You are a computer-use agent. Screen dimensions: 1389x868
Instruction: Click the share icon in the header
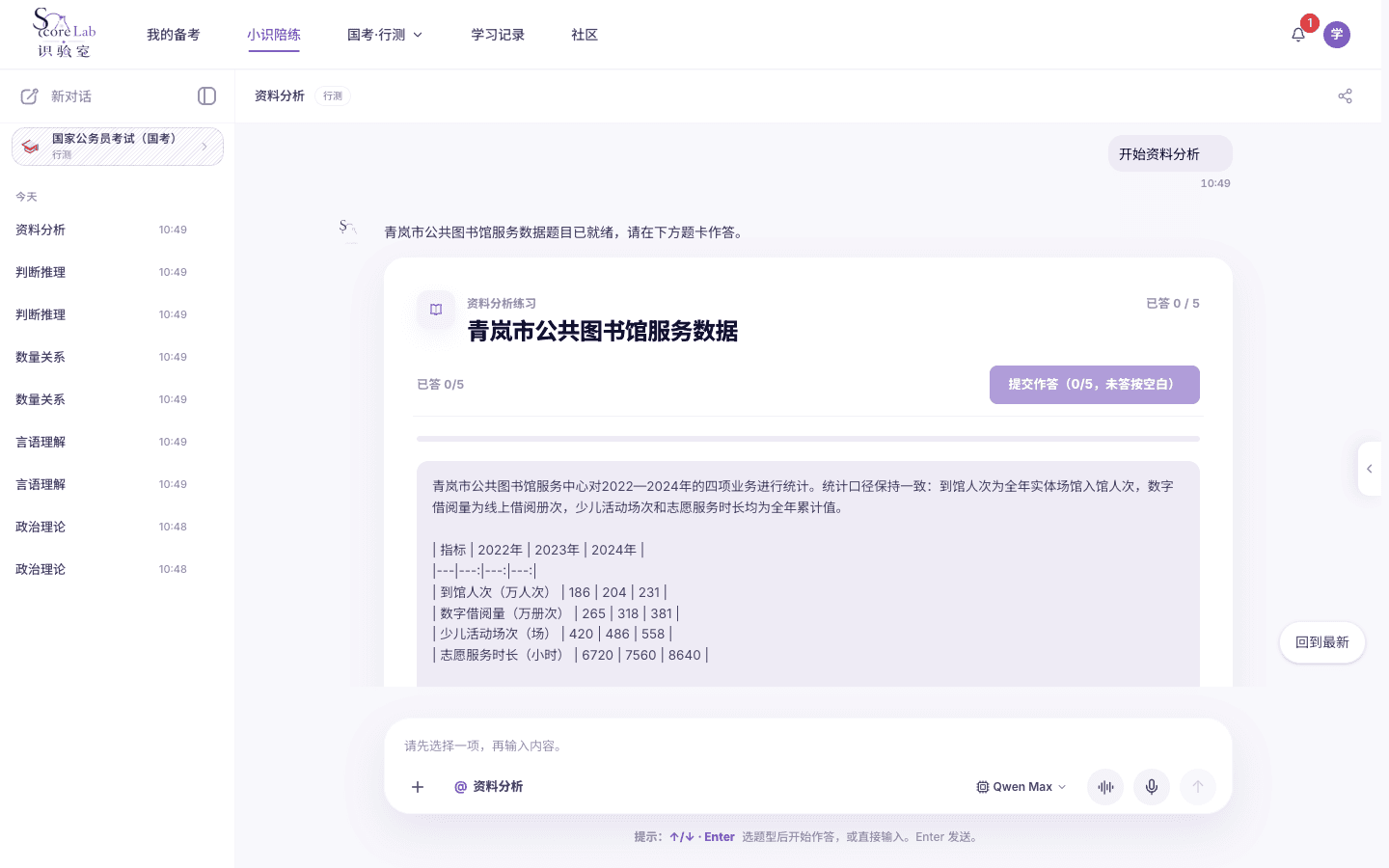point(1345,95)
